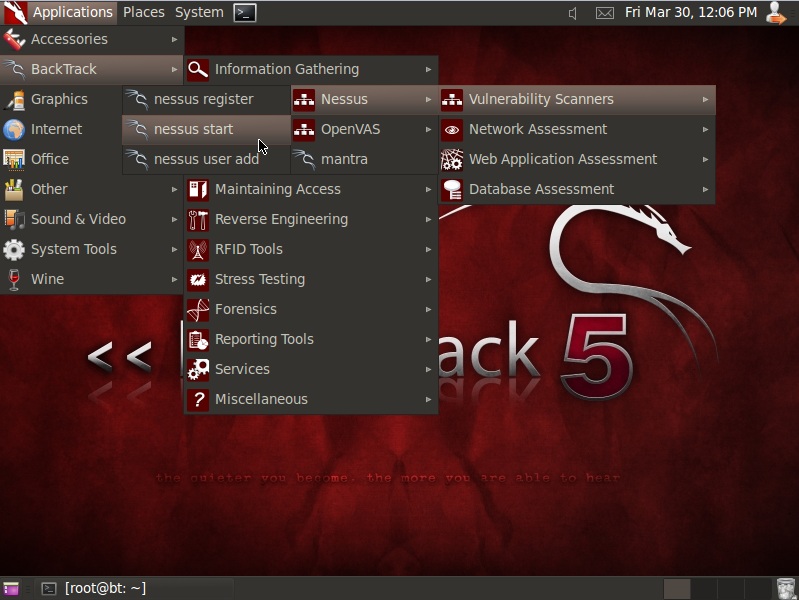Launch mantra from the menu

[x=364, y=160]
